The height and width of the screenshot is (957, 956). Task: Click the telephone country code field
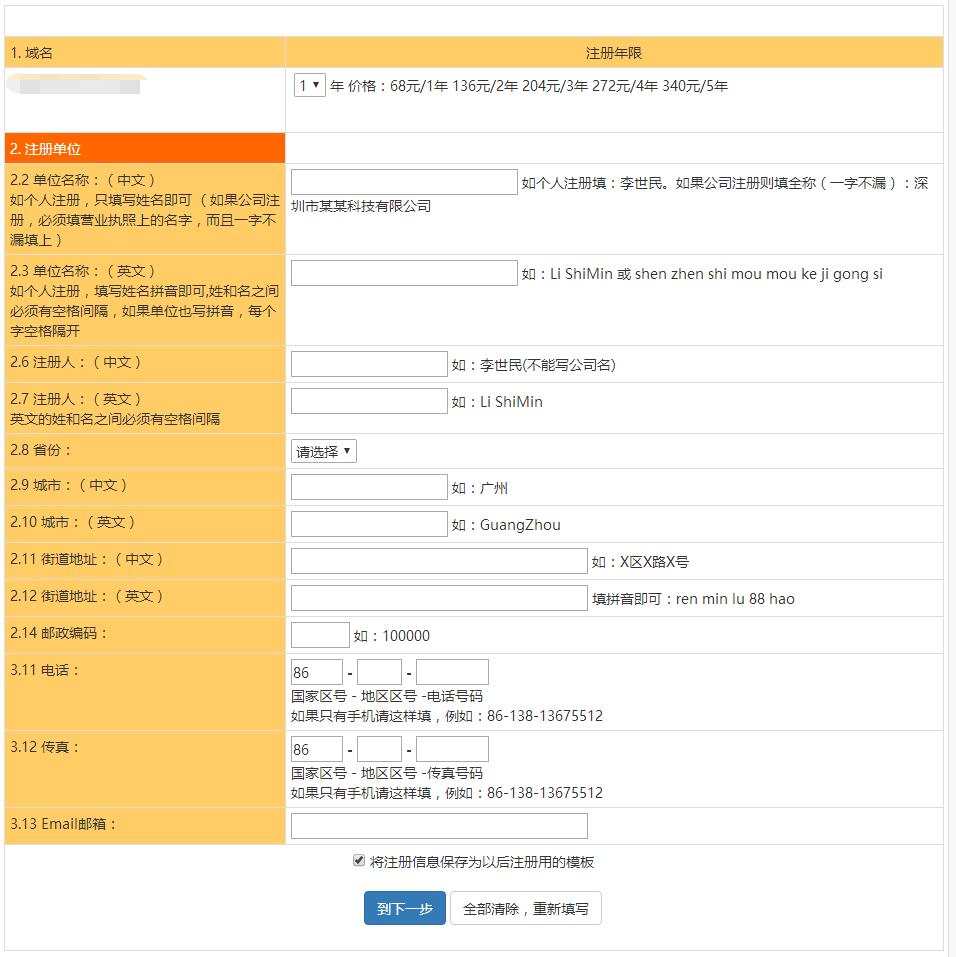(316, 672)
